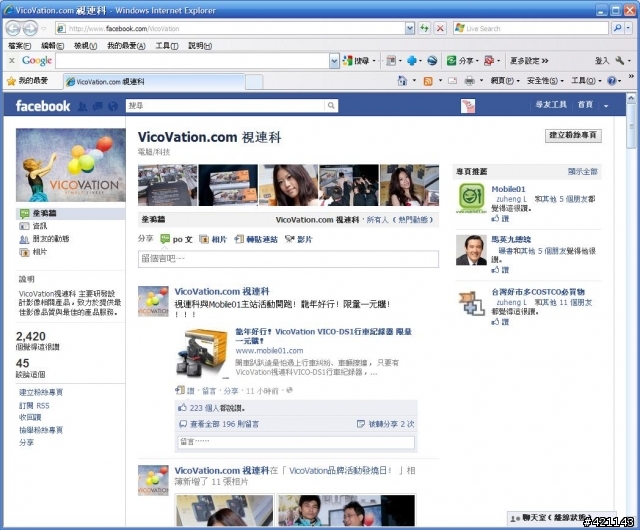Select the VicoVation.com 視連科 browser tab
This screenshot has height=530, width=640.
click(154, 81)
